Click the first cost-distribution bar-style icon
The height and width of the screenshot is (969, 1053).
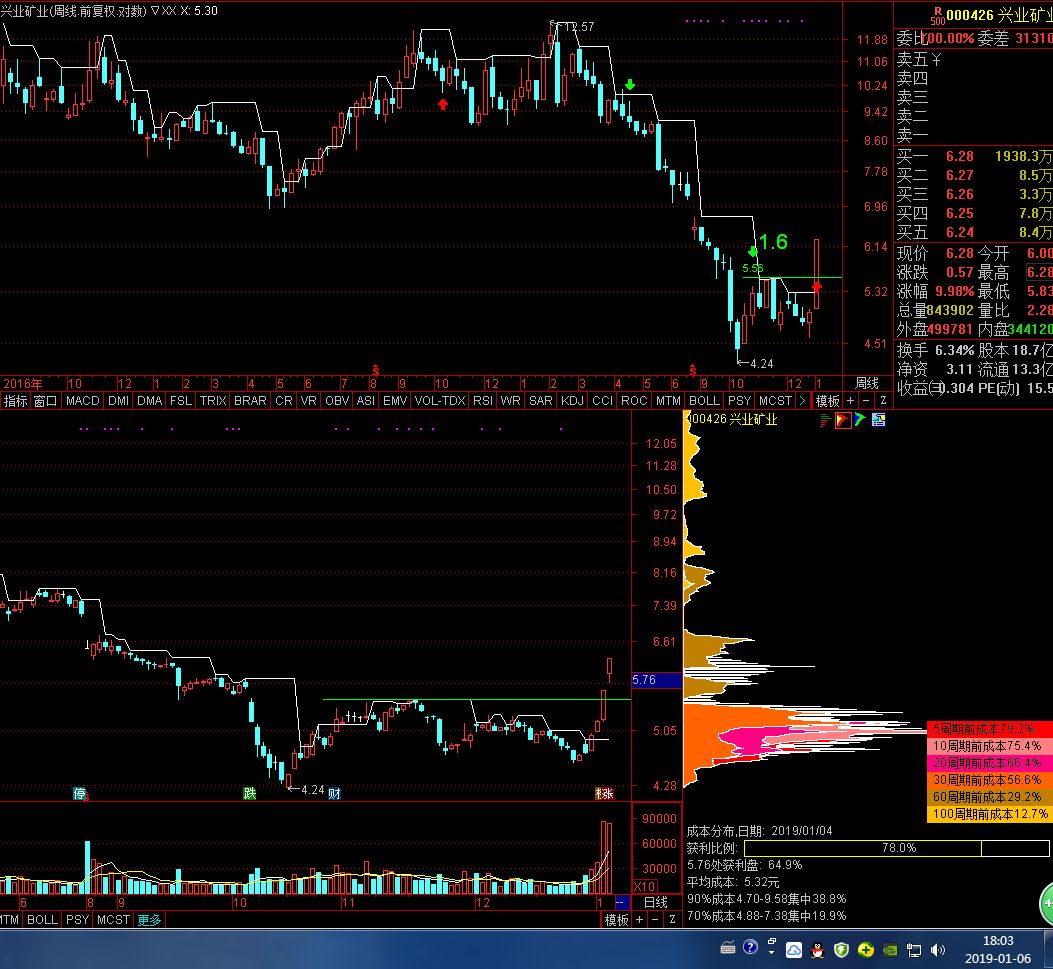[x=826, y=420]
